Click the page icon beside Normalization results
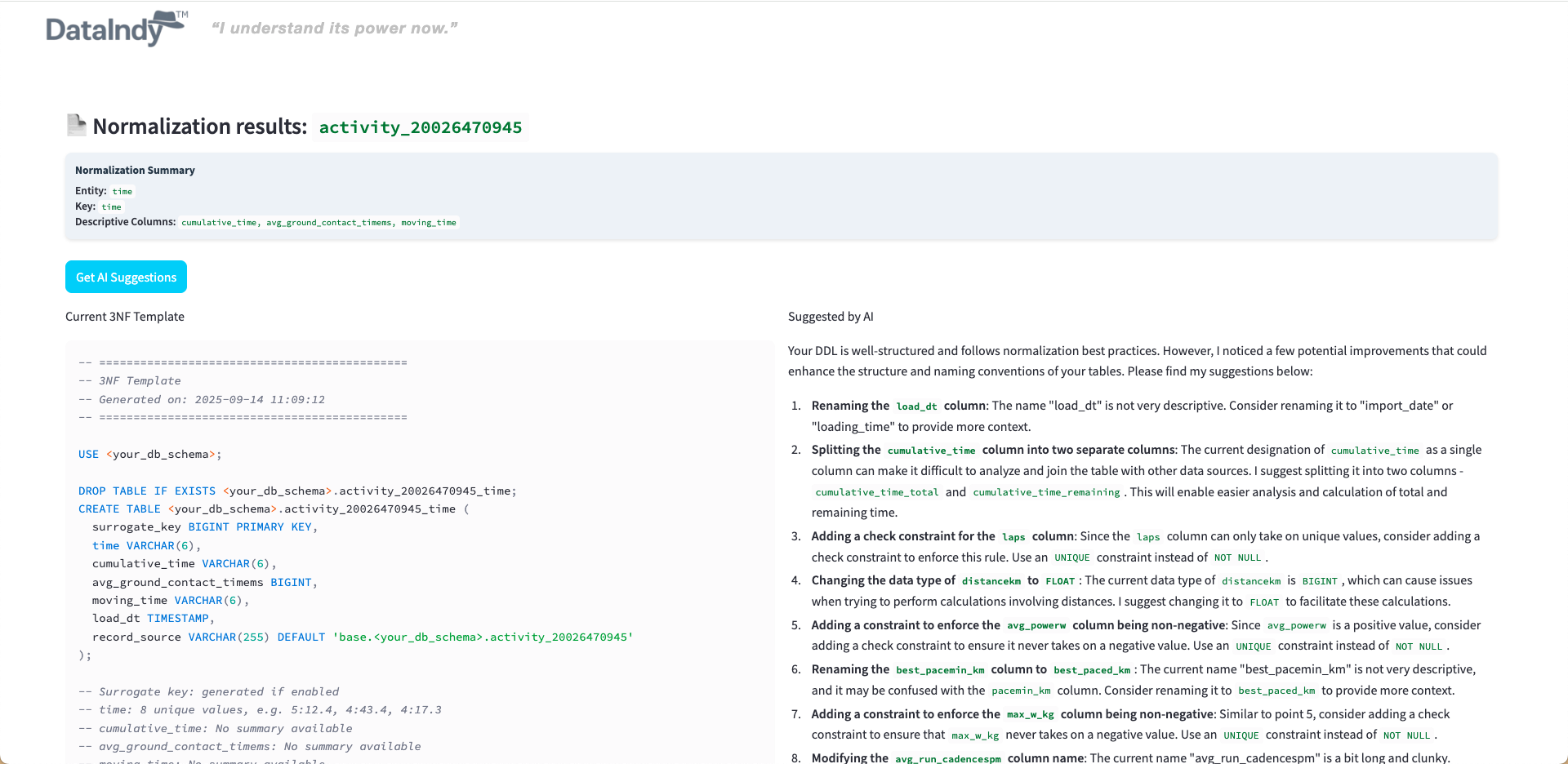This screenshot has width=1568, height=764. [x=76, y=125]
